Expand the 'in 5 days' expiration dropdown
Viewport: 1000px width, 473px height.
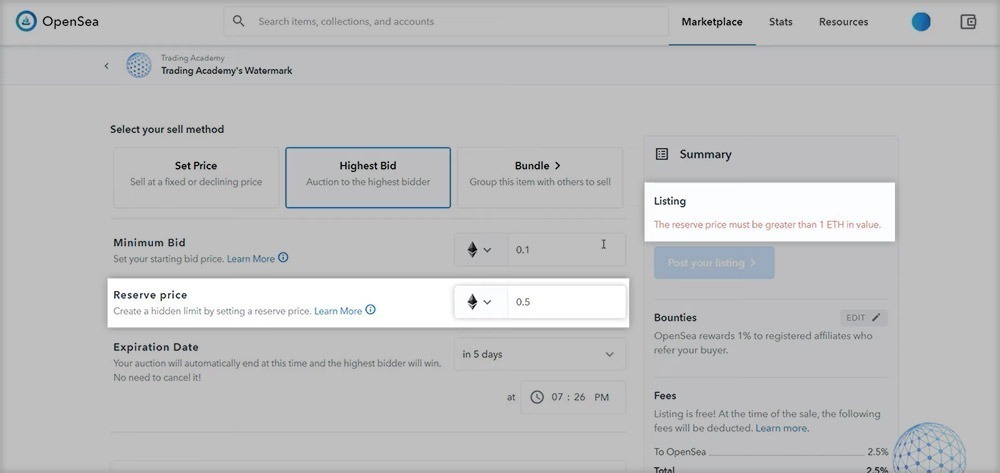coord(539,354)
